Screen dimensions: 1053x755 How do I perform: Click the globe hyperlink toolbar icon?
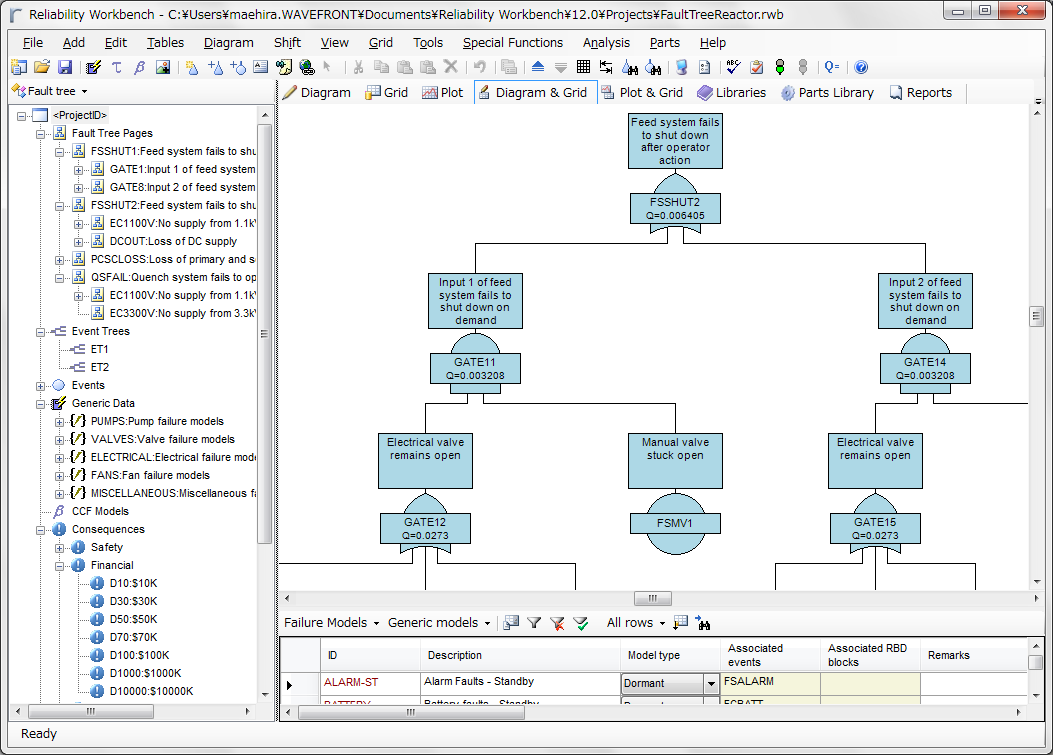click(x=307, y=67)
